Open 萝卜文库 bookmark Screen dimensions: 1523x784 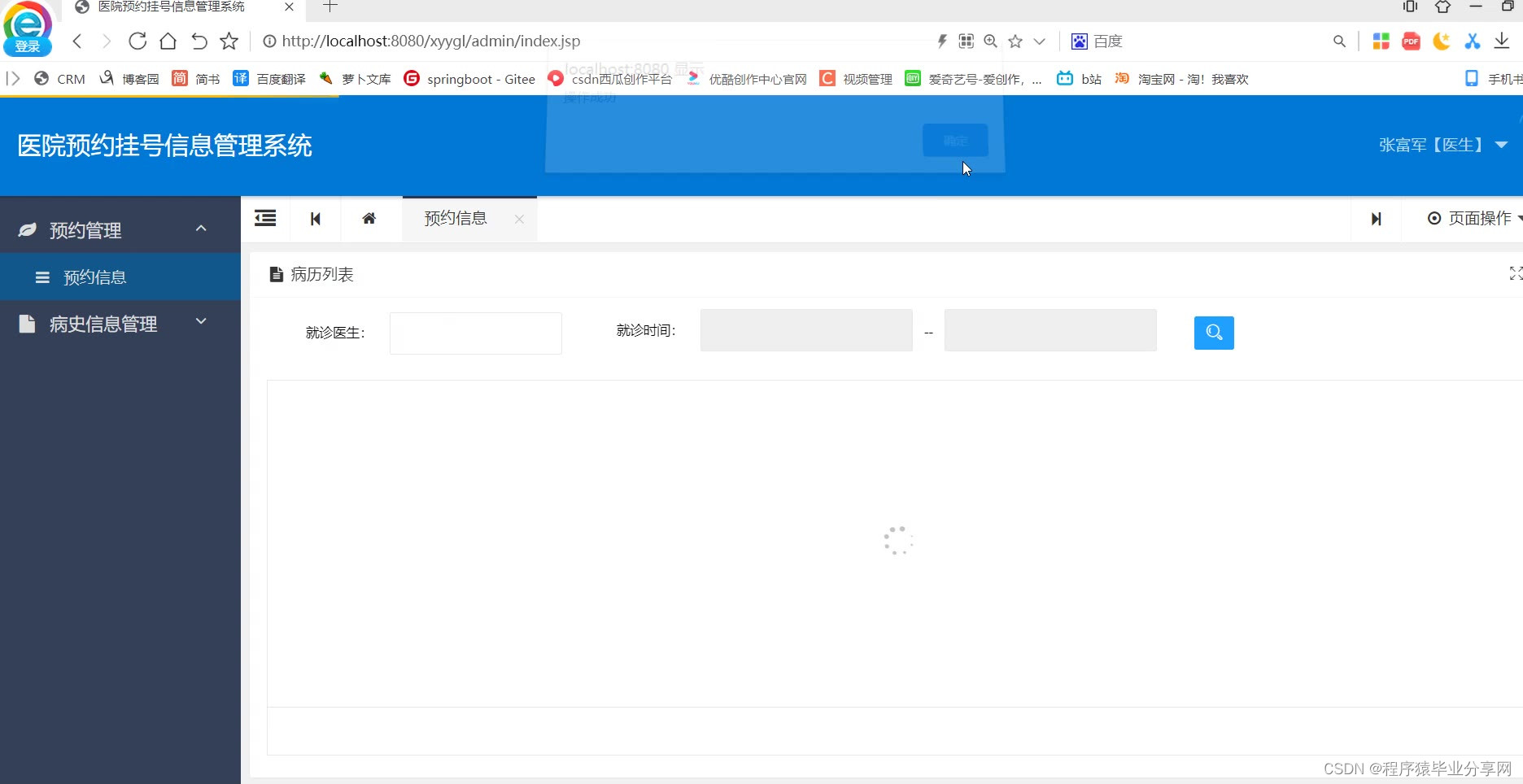pos(355,79)
